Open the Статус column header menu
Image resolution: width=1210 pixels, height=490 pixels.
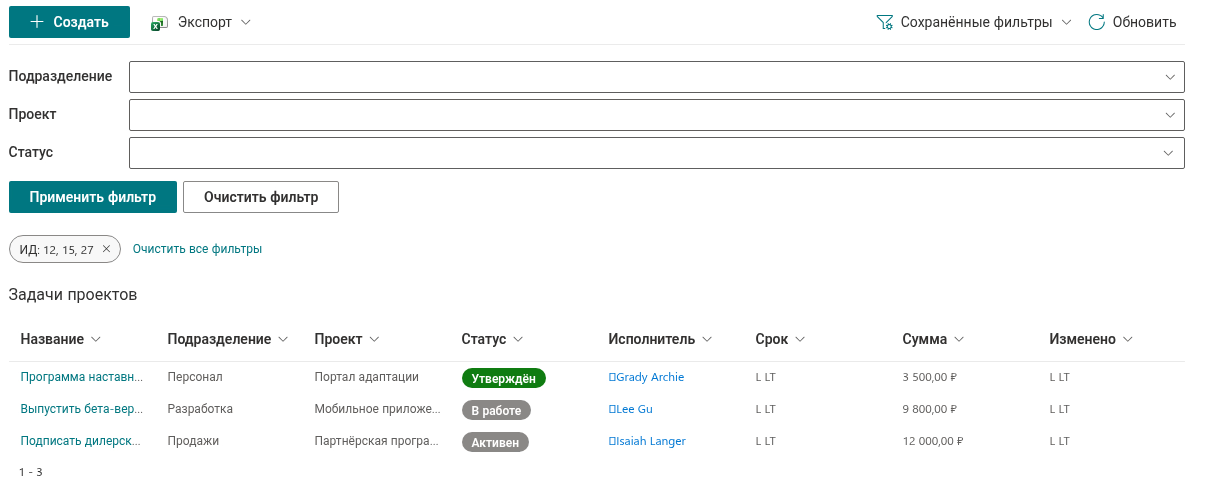(493, 339)
